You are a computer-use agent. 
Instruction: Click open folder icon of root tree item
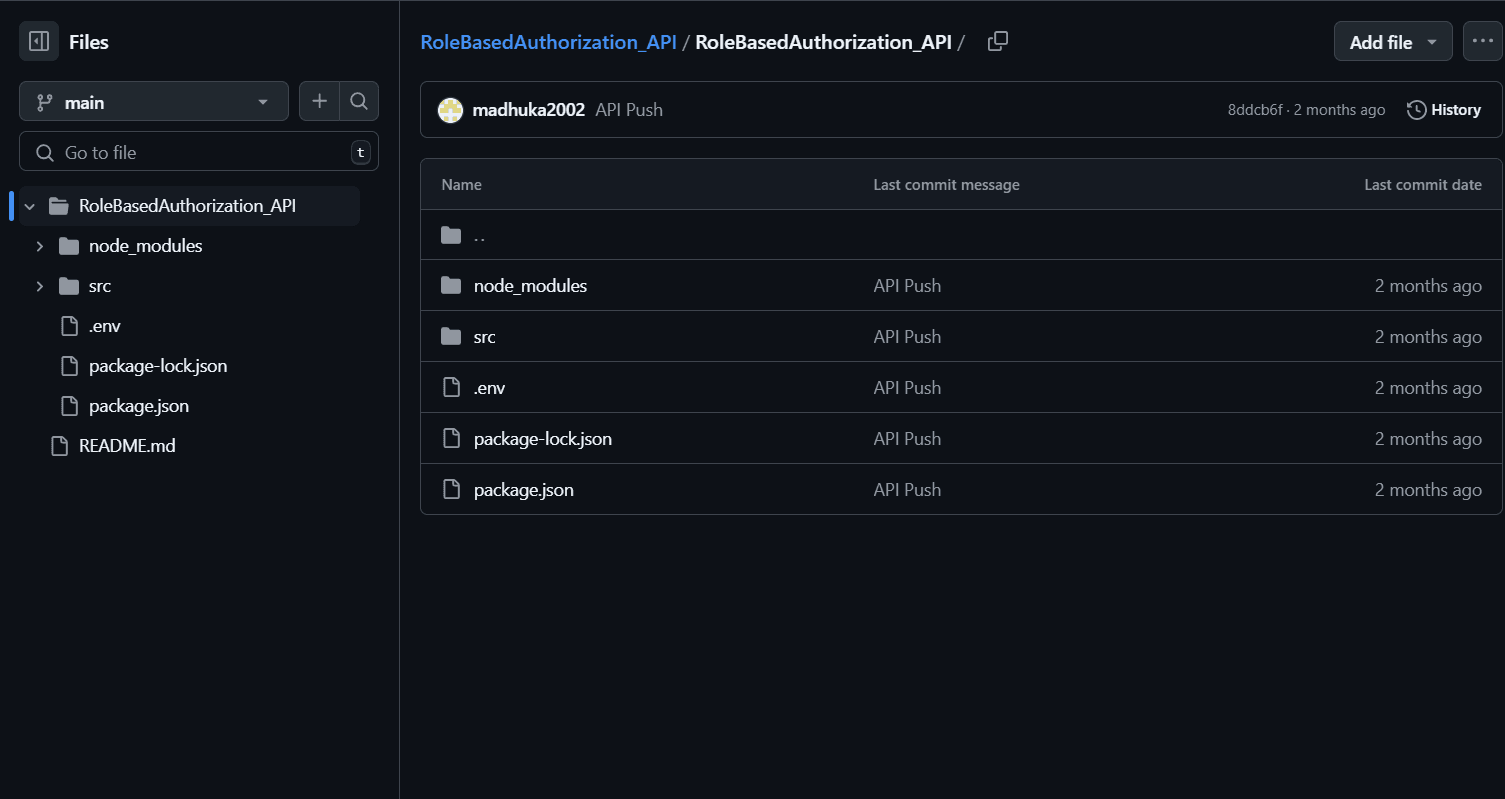coord(59,206)
